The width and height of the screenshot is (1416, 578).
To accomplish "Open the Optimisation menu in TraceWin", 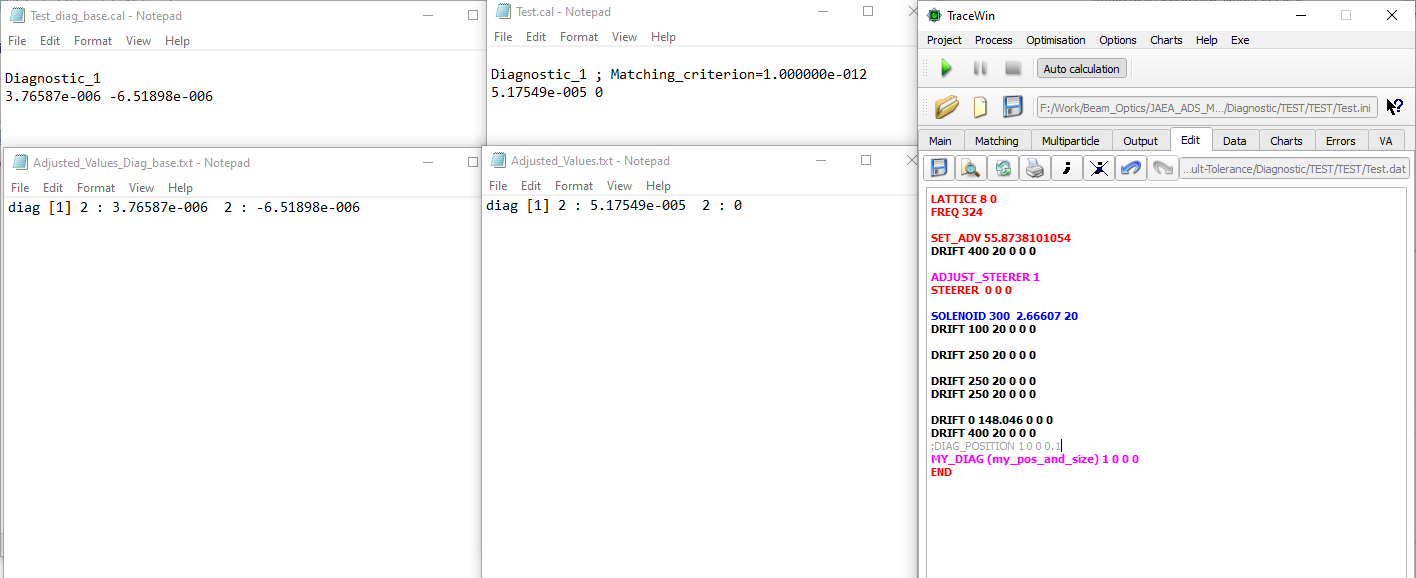I will point(1055,40).
